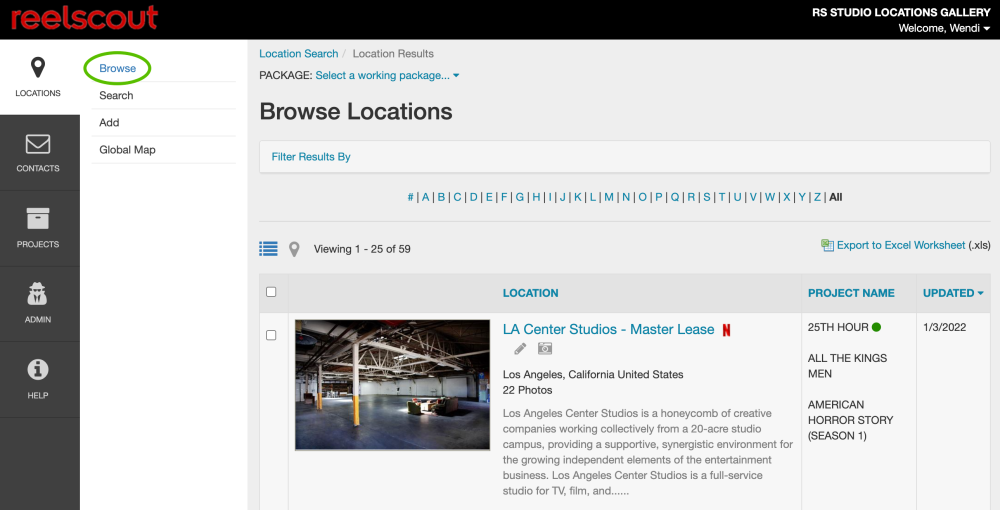Switch to map pin view icon
The height and width of the screenshot is (510, 1000).
coord(294,249)
